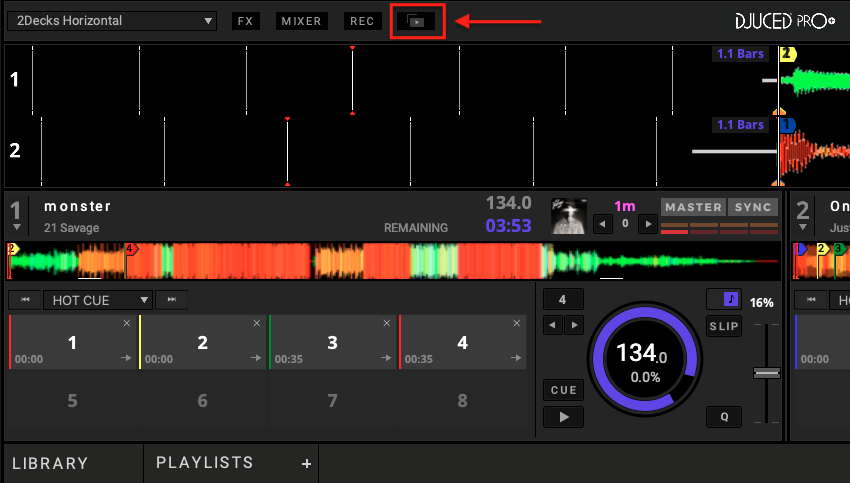
Task: Expand the deck 1 selector arrow
Action: click(16, 228)
